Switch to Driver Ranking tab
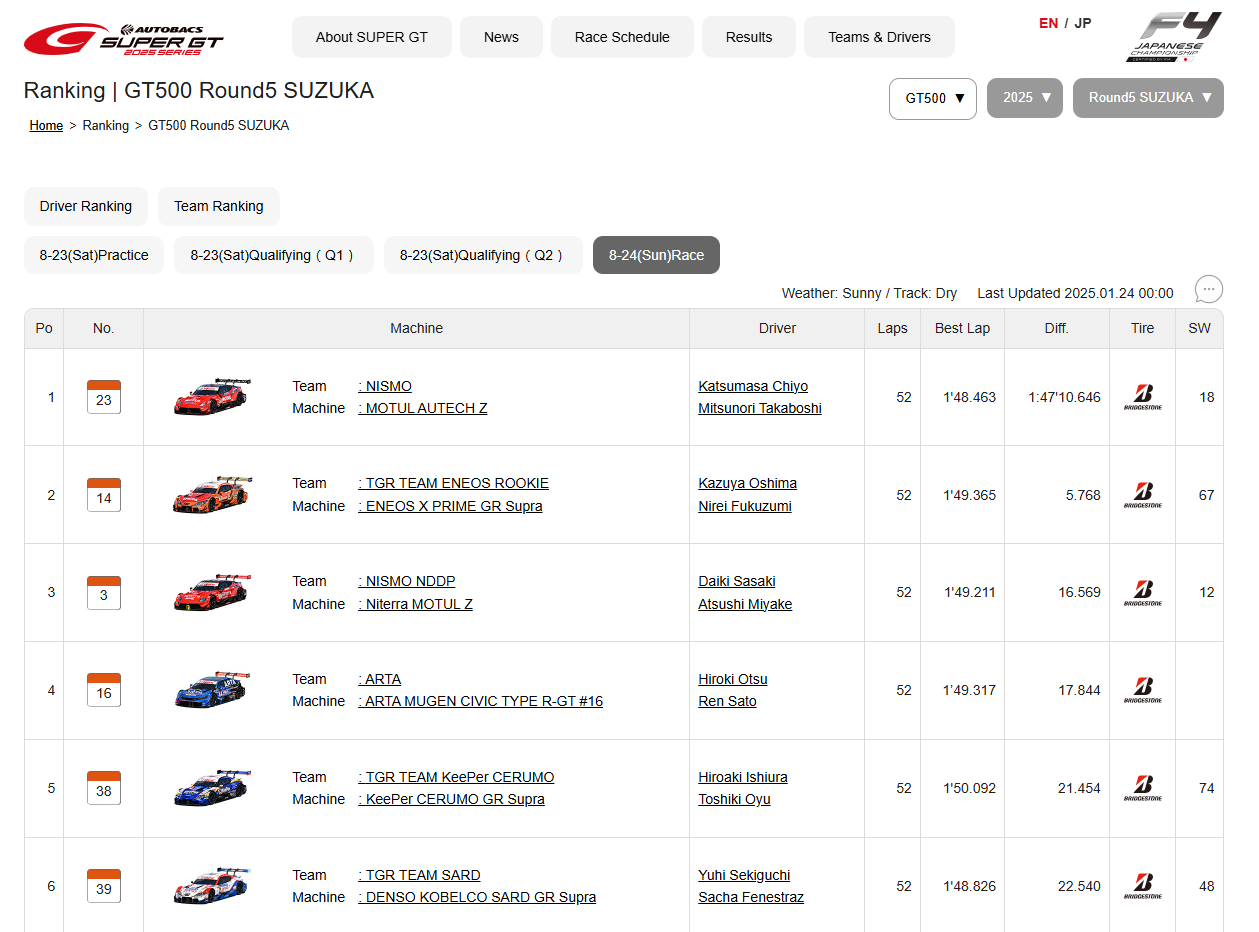 86,206
